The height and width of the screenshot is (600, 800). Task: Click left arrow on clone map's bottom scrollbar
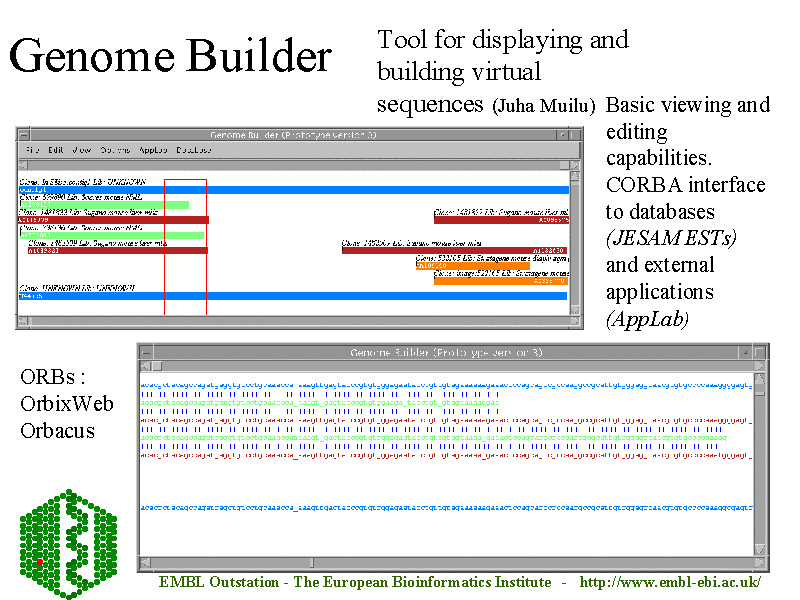tap(24, 321)
